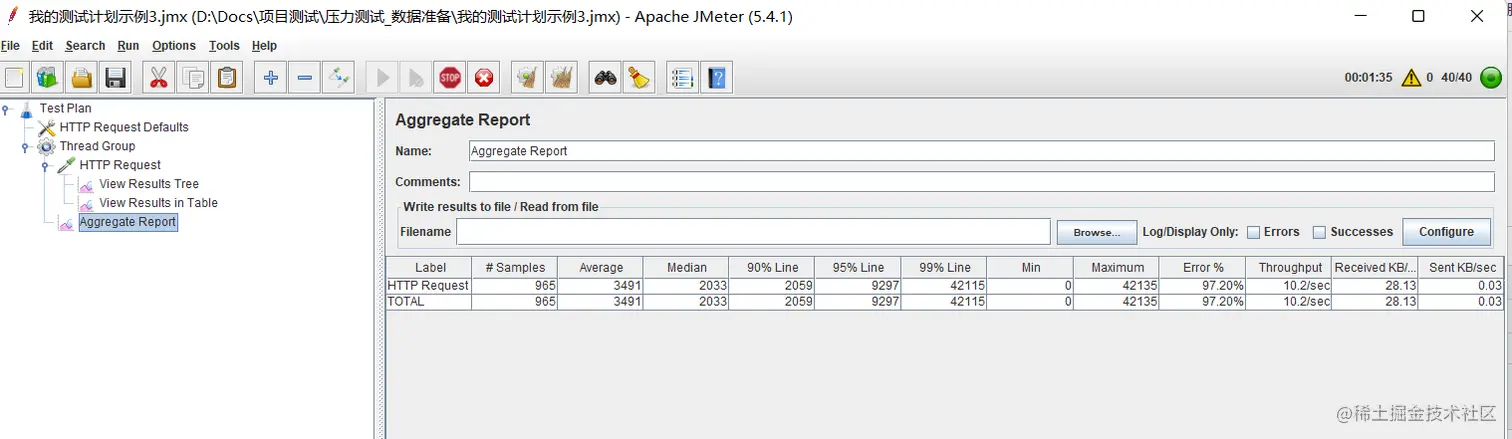The height and width of the screenshot is (439, 1512).
Task: Click the Toggle enable/disable toolbar icon
Action: (x=339, y=77)
